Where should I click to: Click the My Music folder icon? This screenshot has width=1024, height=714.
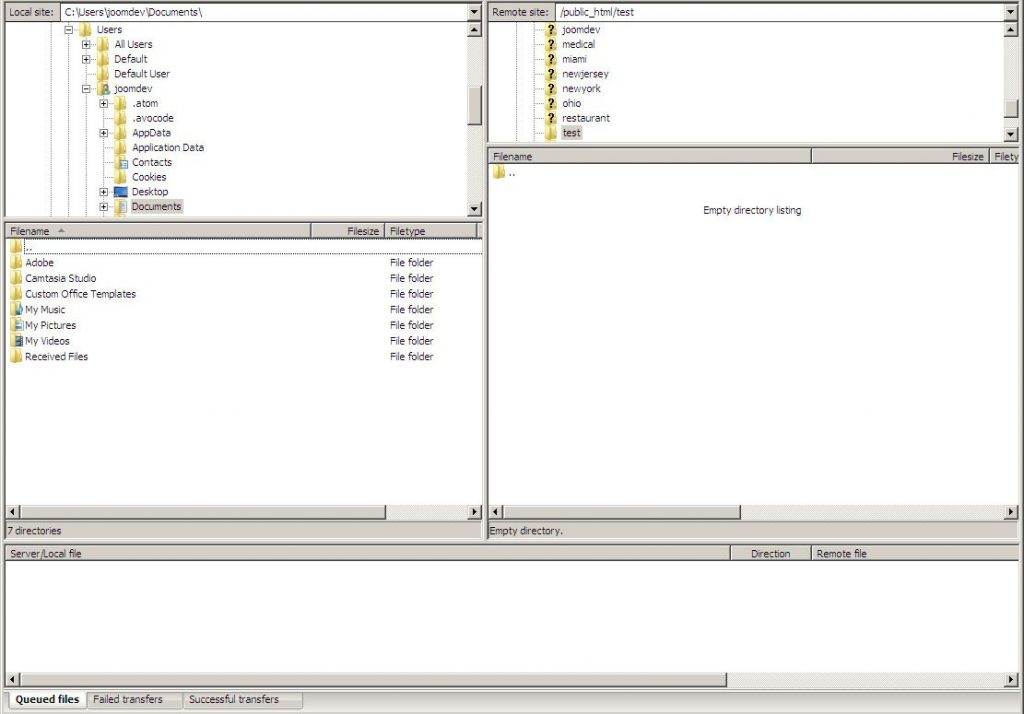pyautogui.click(x=16, y=310)
